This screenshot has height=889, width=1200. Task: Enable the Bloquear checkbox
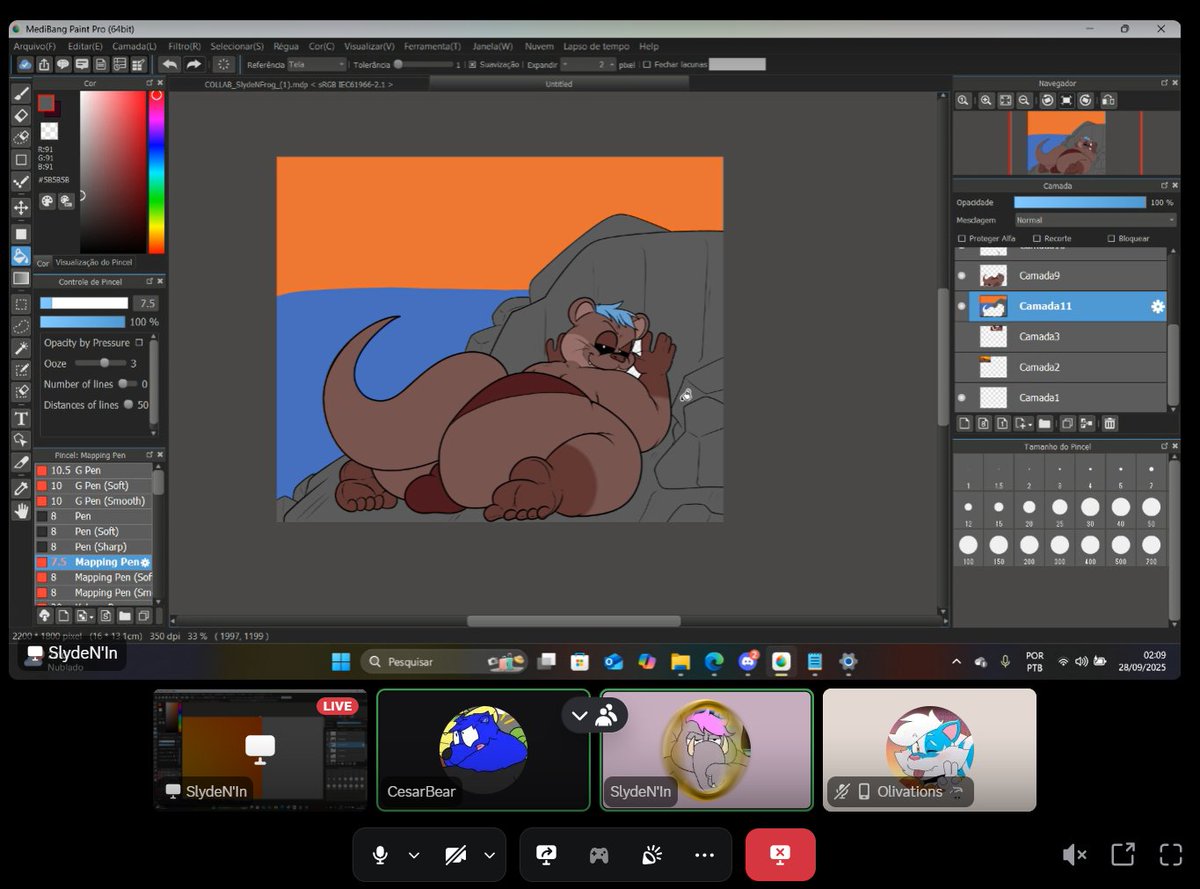point(1111,239)
